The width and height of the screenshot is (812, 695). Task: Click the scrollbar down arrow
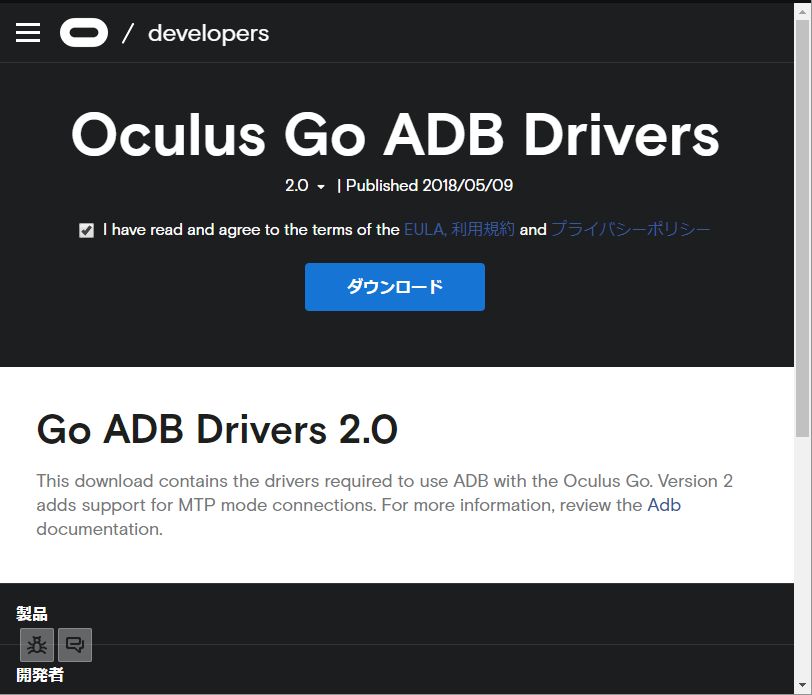[803, 685]
